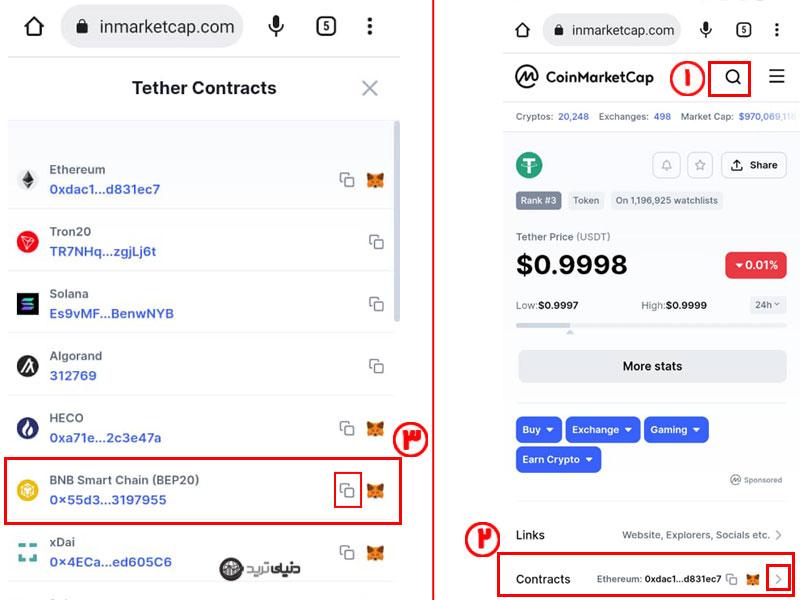
Task: Copy the Solana contract address
Action: click(377, 304)
